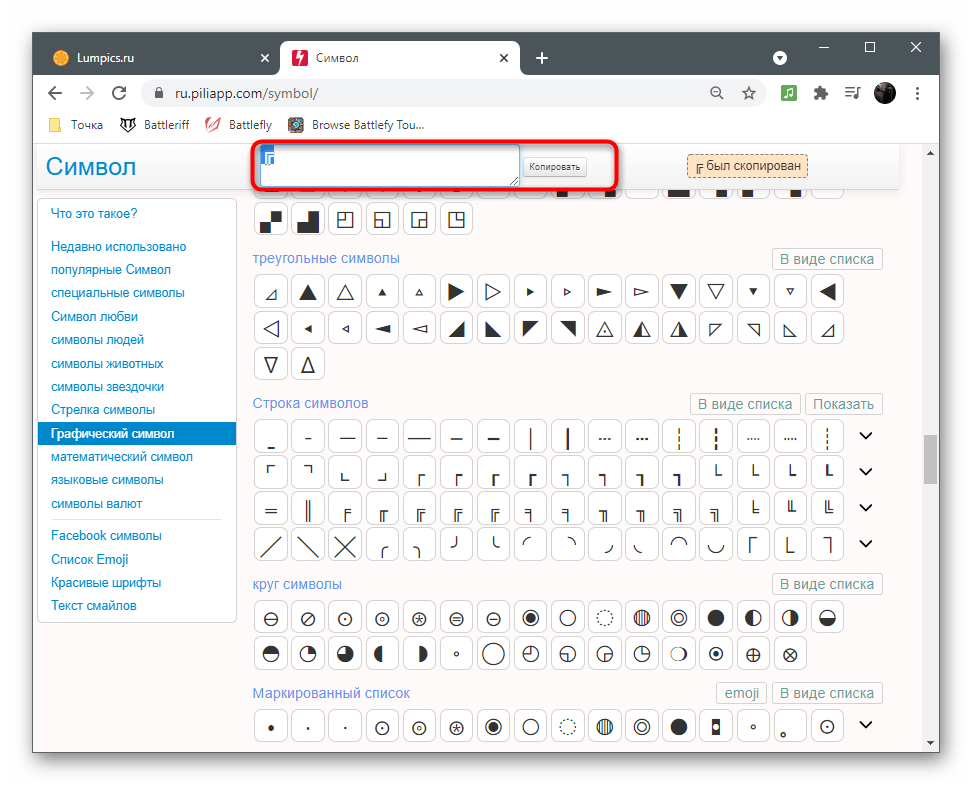Click the vertical page scrollbar thumb
This screenshot has height=785, width=972.
pos(930,459)
